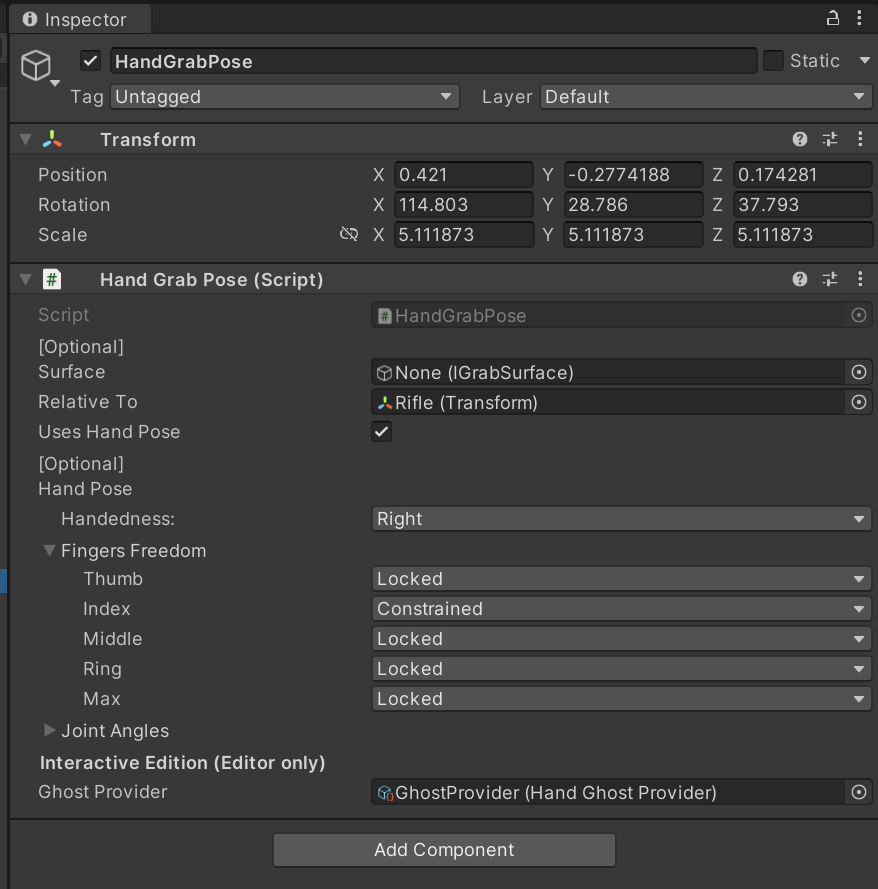Click the Hand Grab Pose script icon
The height and width of the screenshot is (889, 878).
click(52, 279)
